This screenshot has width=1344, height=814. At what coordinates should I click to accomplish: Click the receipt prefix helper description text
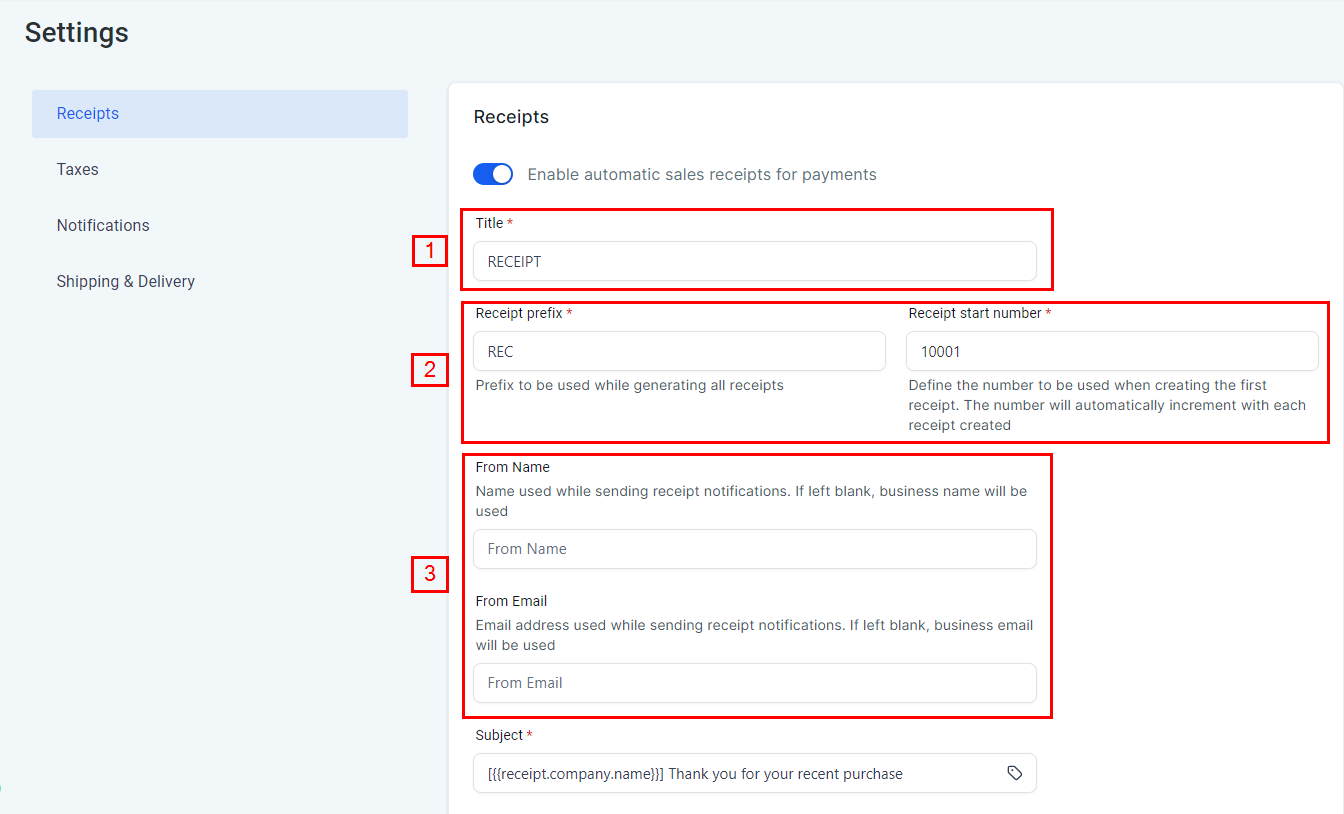point(629,385)
